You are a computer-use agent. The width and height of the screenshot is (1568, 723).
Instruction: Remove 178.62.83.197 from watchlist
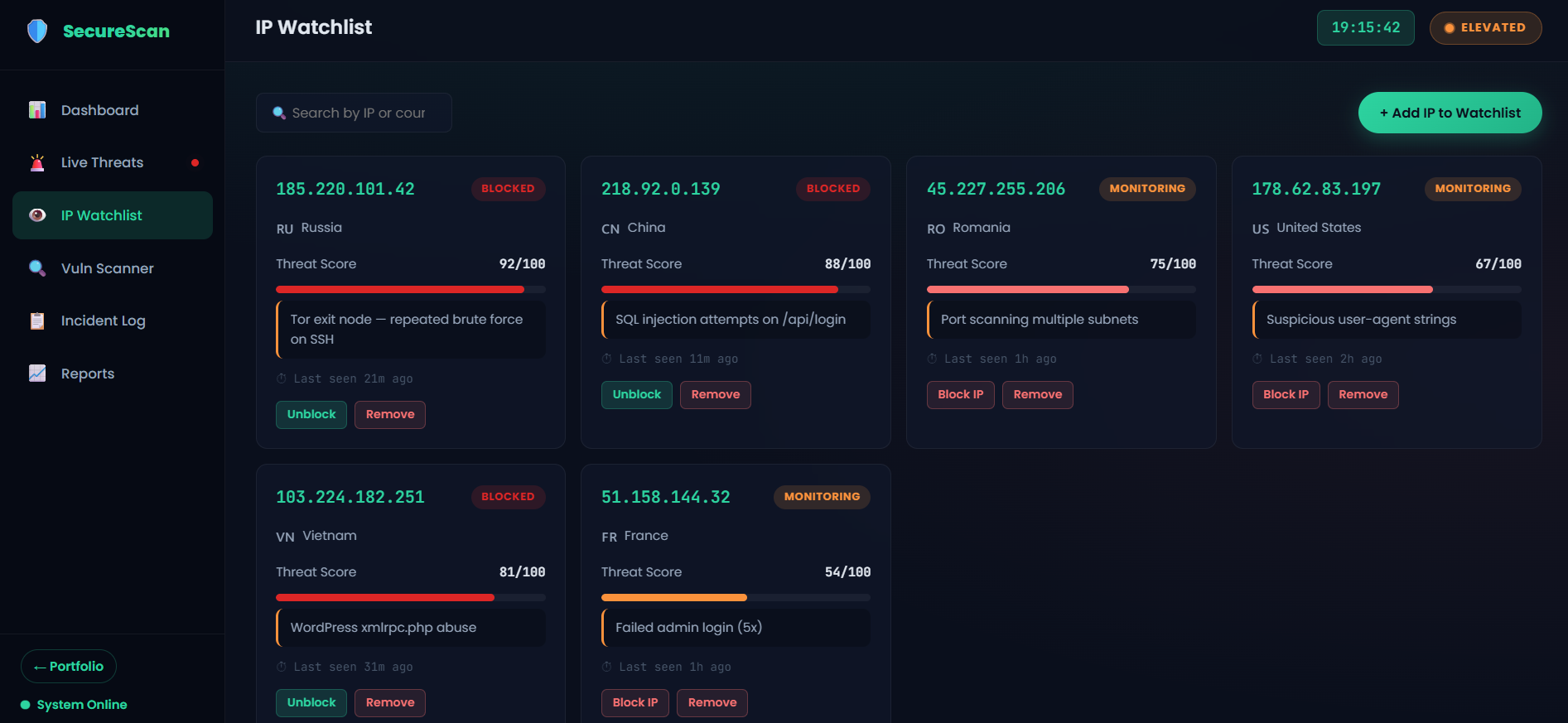tap(1363, 394)
